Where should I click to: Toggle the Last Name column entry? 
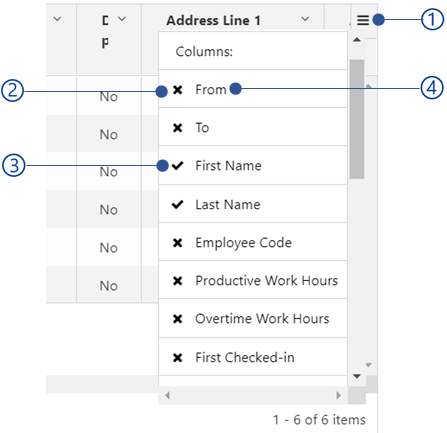click(253, 204)
